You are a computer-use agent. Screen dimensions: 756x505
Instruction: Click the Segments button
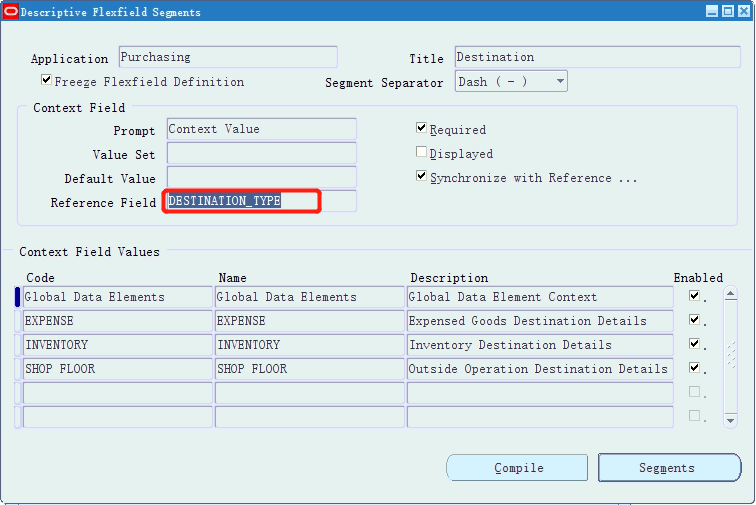coord(669,467)
